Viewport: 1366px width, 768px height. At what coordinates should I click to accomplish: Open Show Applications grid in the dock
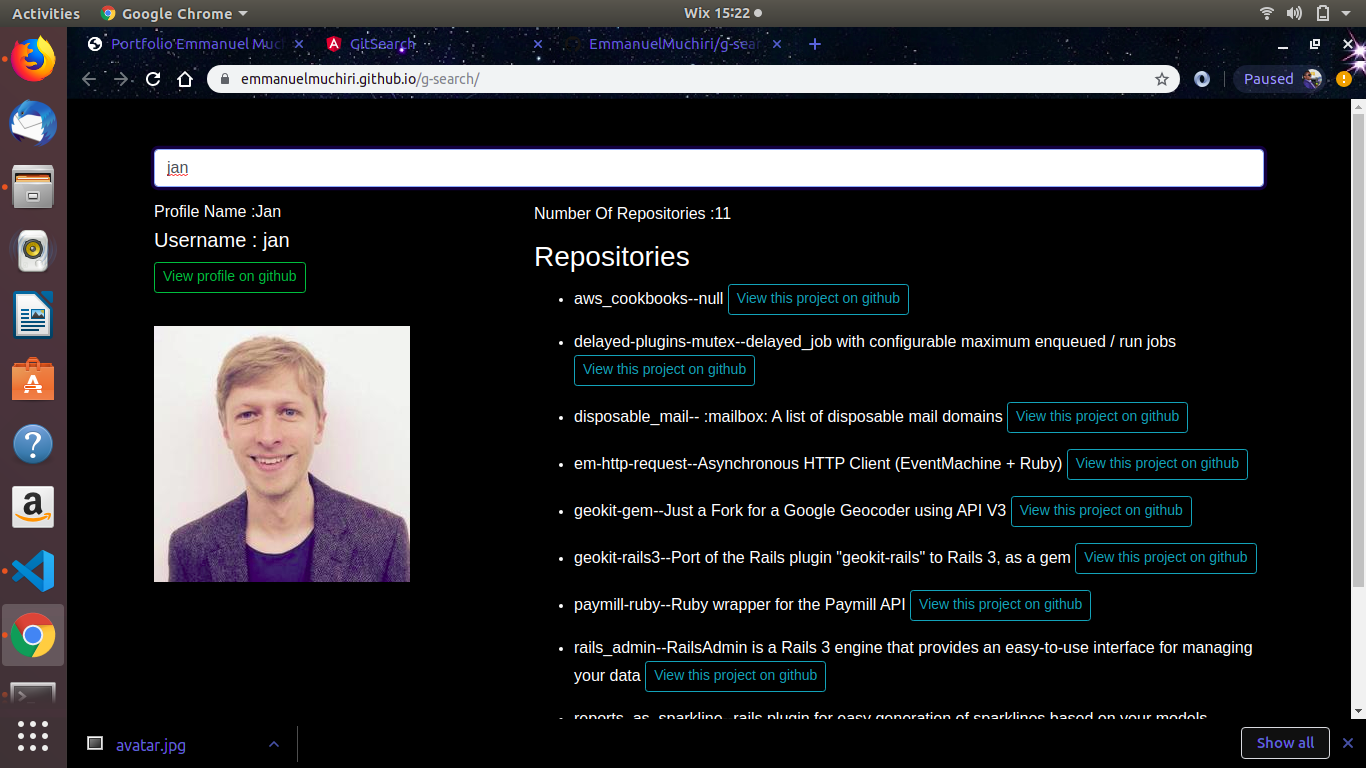(33, 735)
